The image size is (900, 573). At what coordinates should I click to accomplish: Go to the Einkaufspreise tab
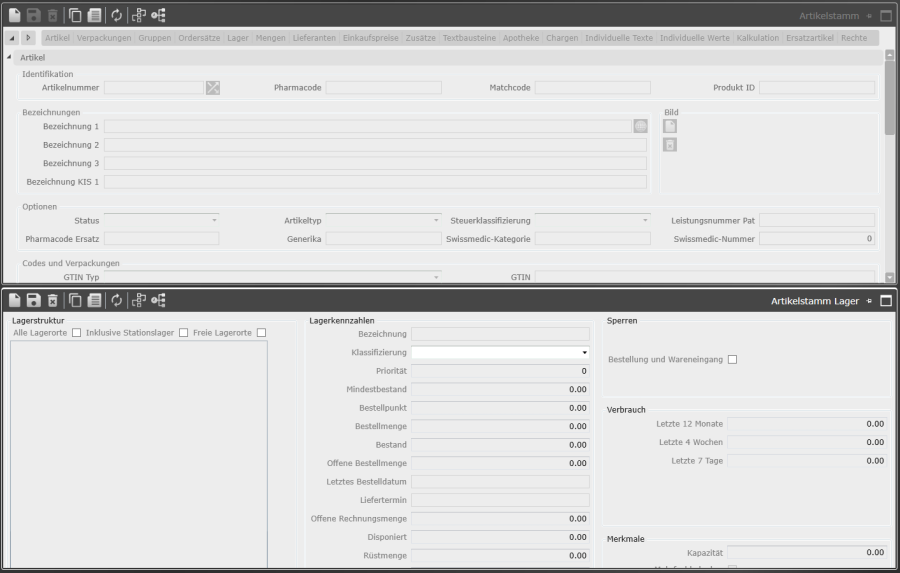point(370,38)
